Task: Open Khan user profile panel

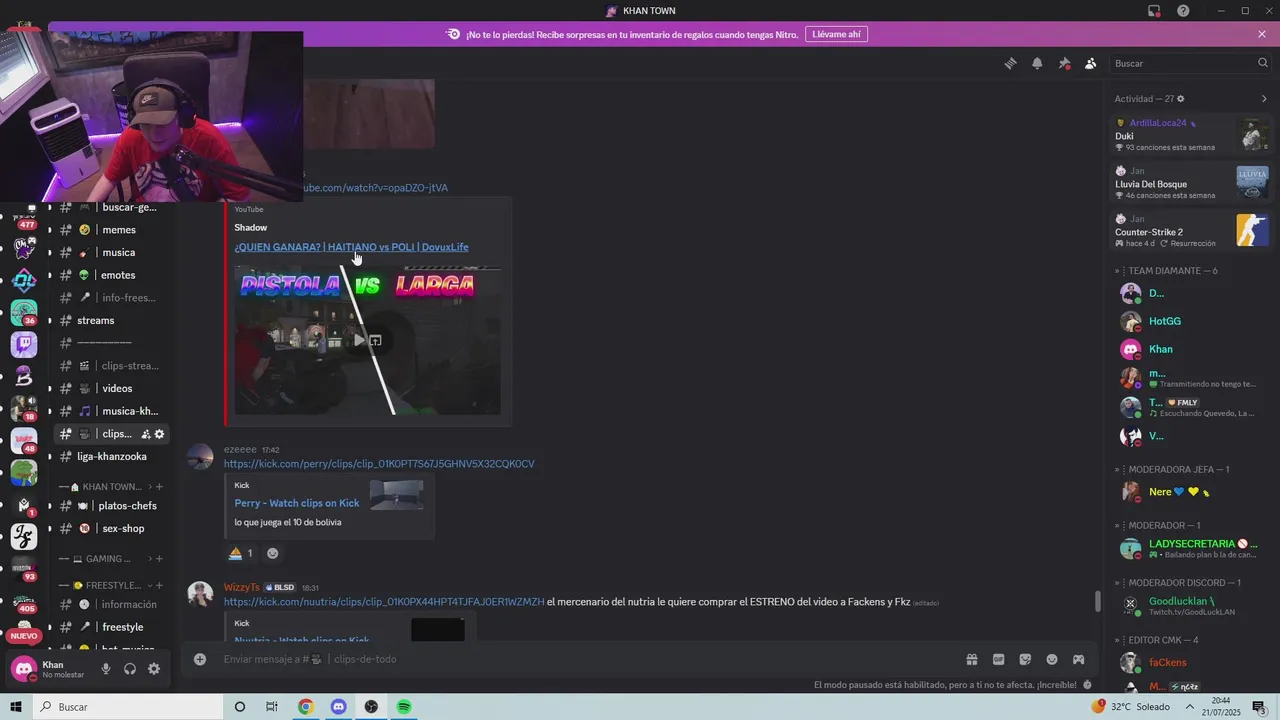Action: point(50,669)
